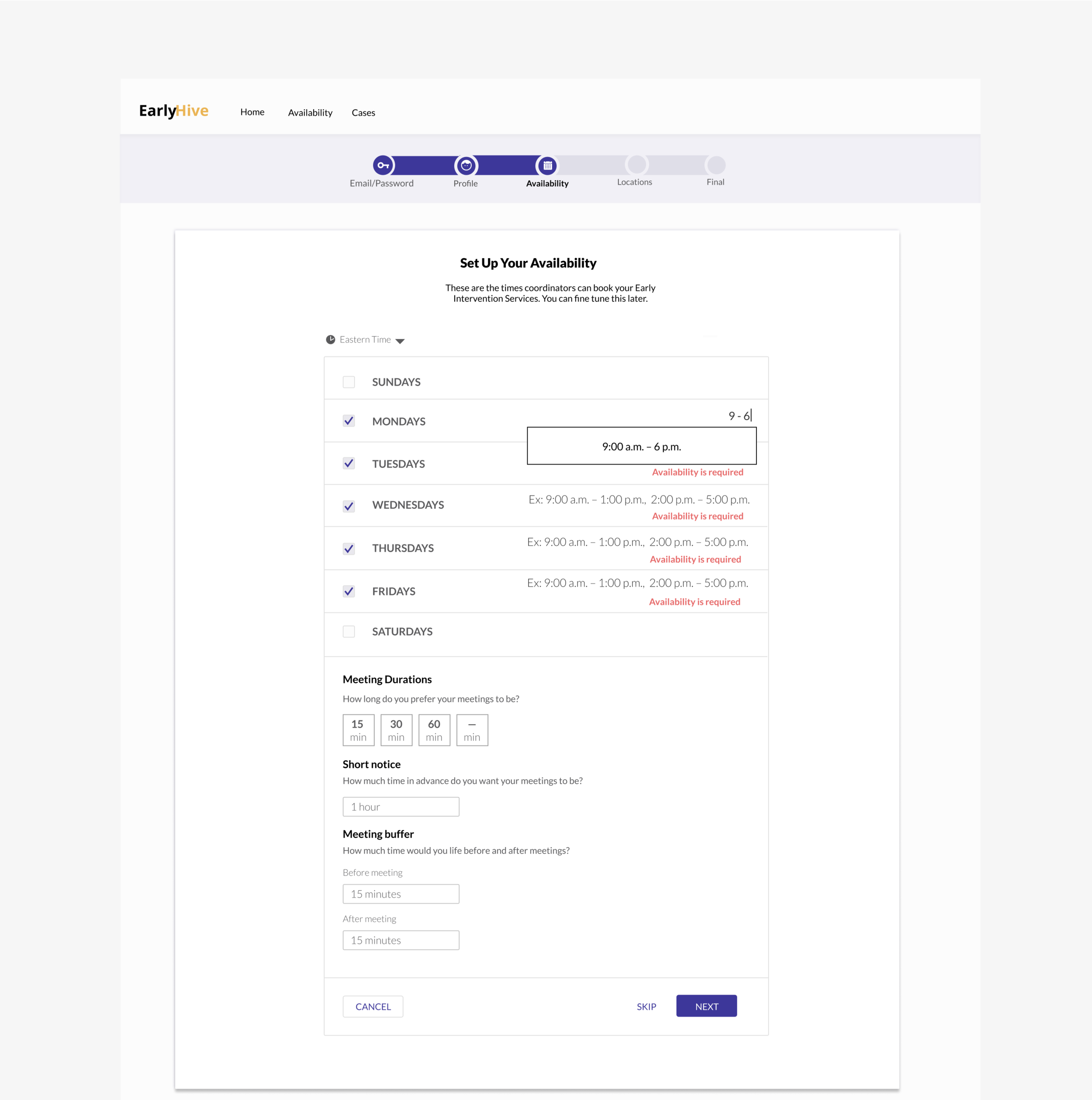Open the Short notice time dropdown
This screenshot has height=1100, width=1092.
click(400, 806)
